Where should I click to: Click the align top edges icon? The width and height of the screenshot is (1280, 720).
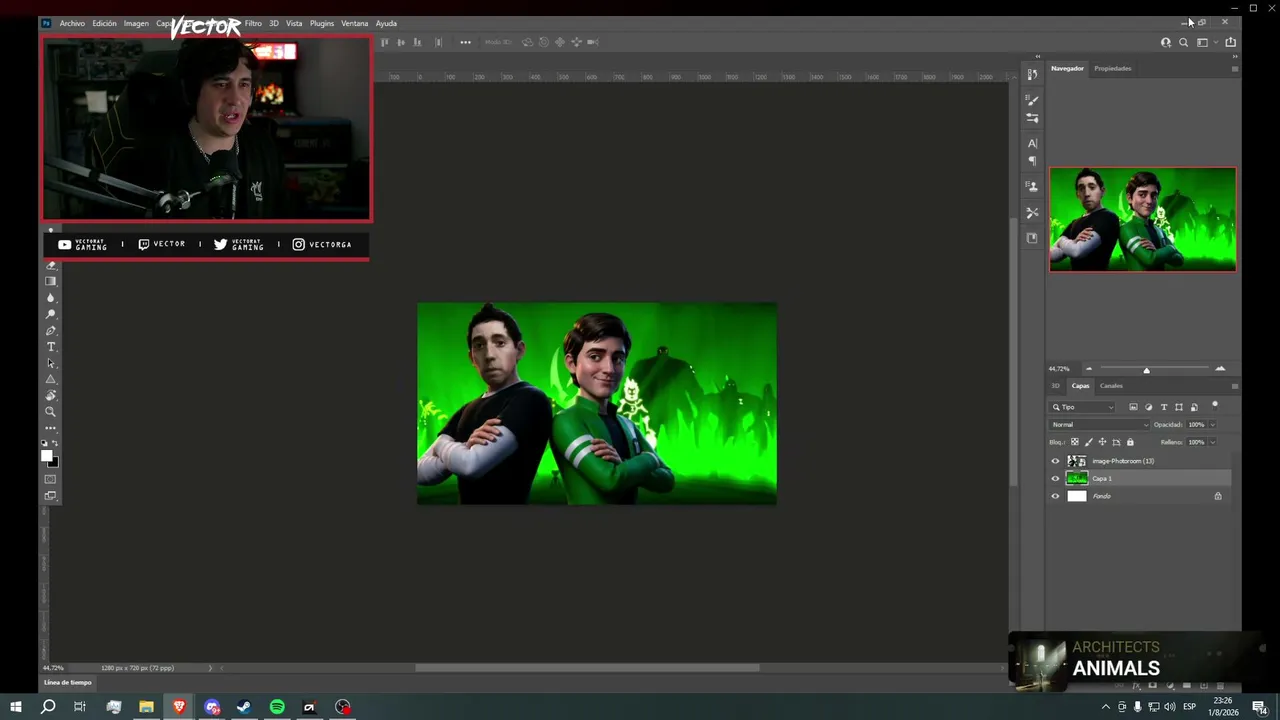[x=386, y=42]
